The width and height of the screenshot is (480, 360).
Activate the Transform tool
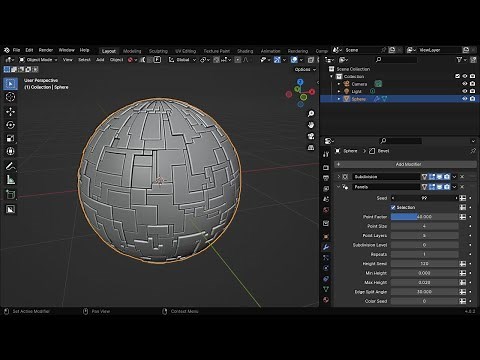(x=10, y=151)
